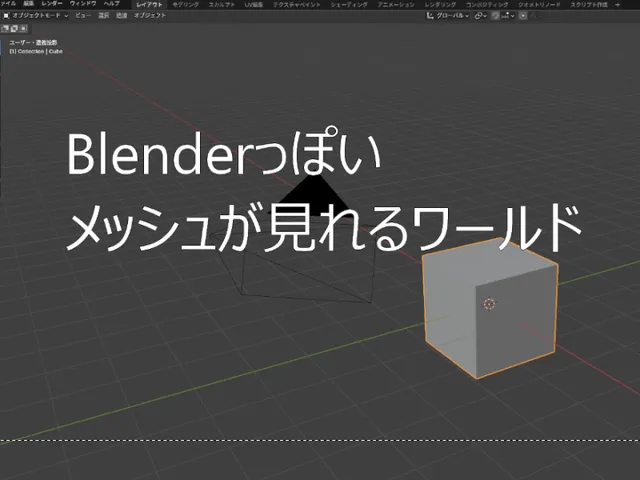Open the グローバル transform orientation dropdown

[448, 16]
